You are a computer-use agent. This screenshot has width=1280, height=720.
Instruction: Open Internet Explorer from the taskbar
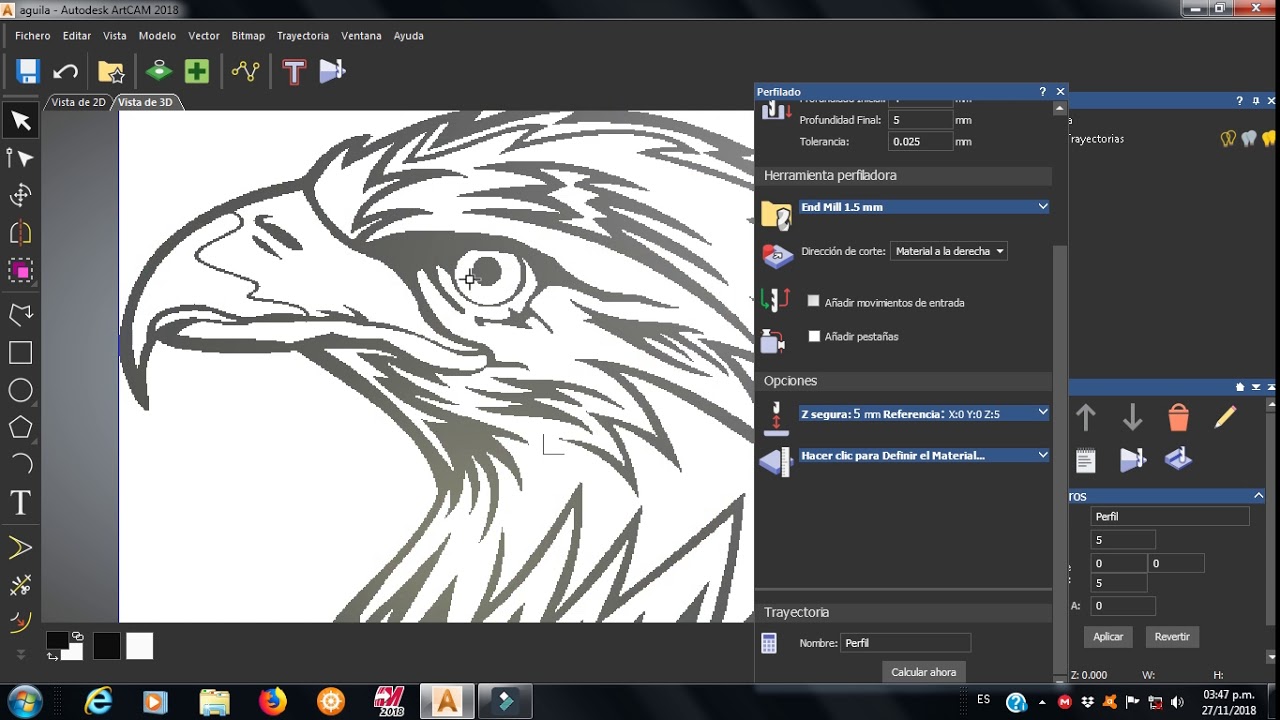[98, 701]
